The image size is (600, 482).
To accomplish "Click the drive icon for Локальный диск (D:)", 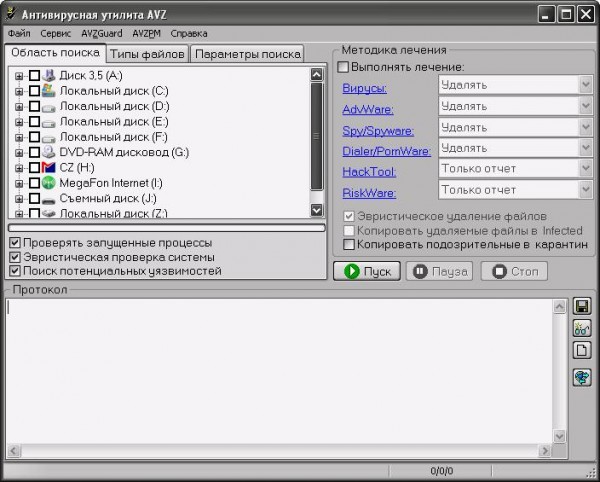I will click(x=49, y=107).
